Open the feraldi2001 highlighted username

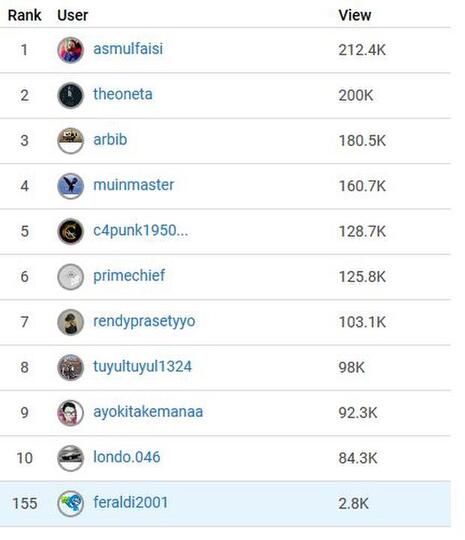[x=131, y=502]
